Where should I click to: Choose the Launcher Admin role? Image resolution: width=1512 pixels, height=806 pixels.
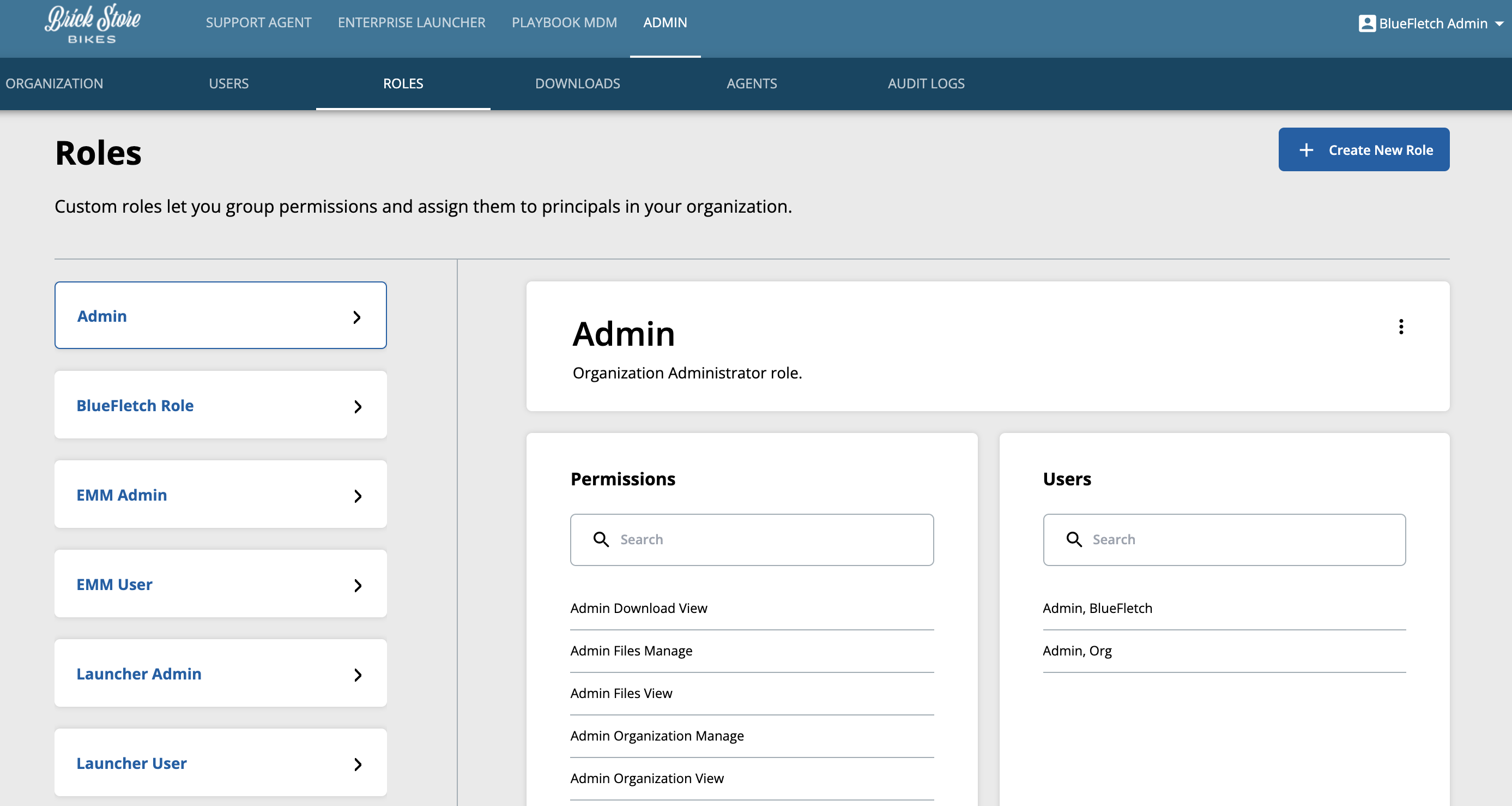tap(220, 673)
